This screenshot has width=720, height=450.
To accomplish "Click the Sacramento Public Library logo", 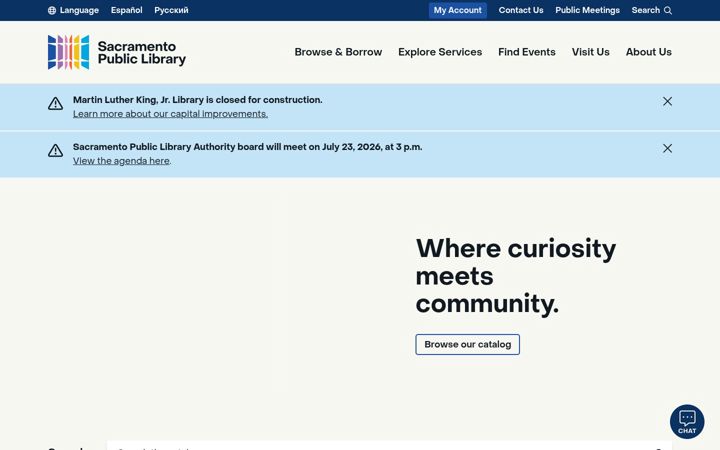I will [117, 52].
